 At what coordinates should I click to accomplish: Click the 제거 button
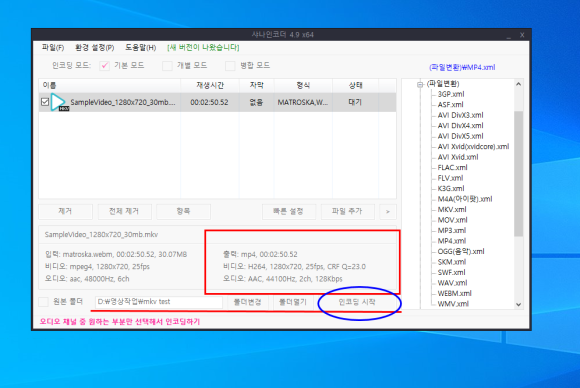pyautogui.click(x=65, y=211)
